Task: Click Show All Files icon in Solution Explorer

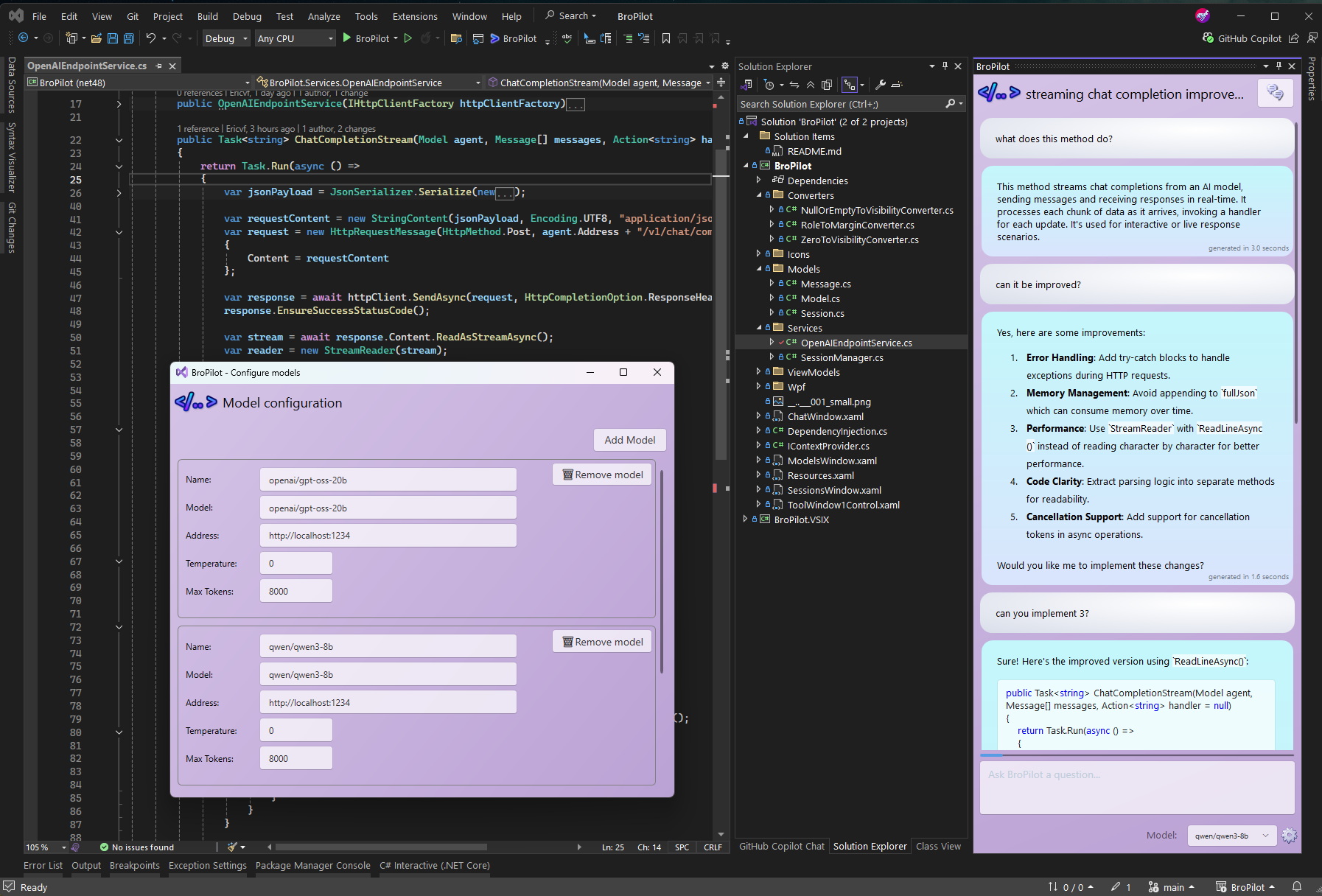Action: 827,85
